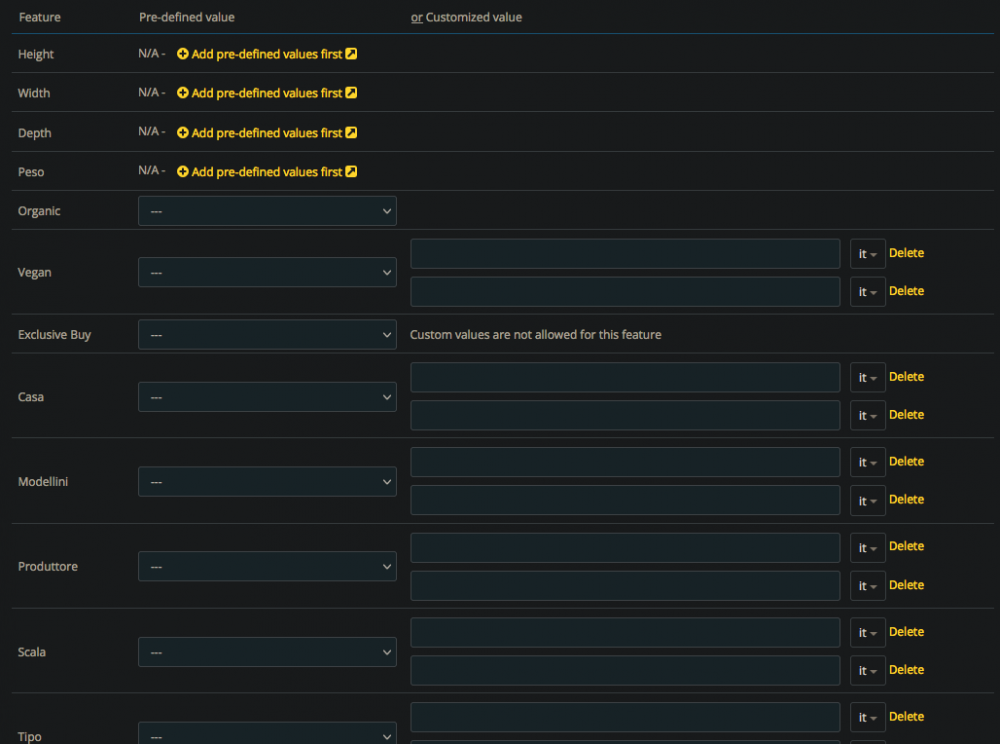Expand the Casa pre-defined value dropdown

point(267,397)
